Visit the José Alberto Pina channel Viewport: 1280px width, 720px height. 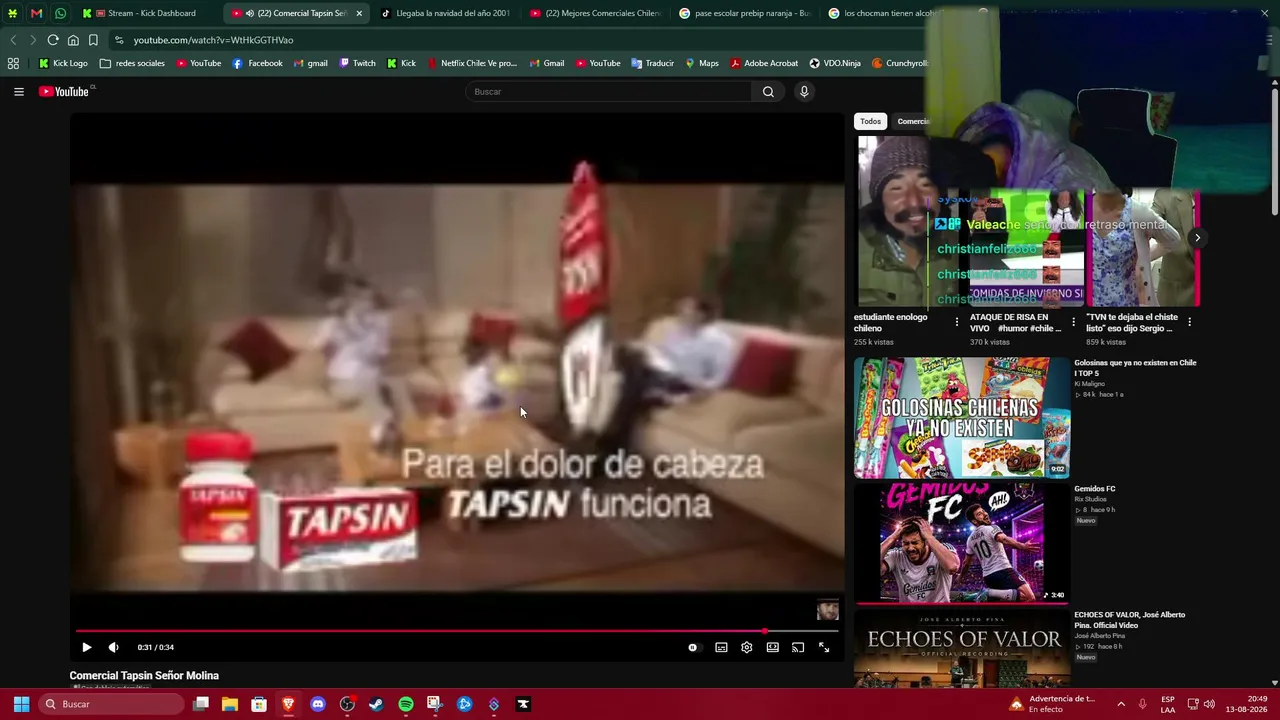(1100, 636)
